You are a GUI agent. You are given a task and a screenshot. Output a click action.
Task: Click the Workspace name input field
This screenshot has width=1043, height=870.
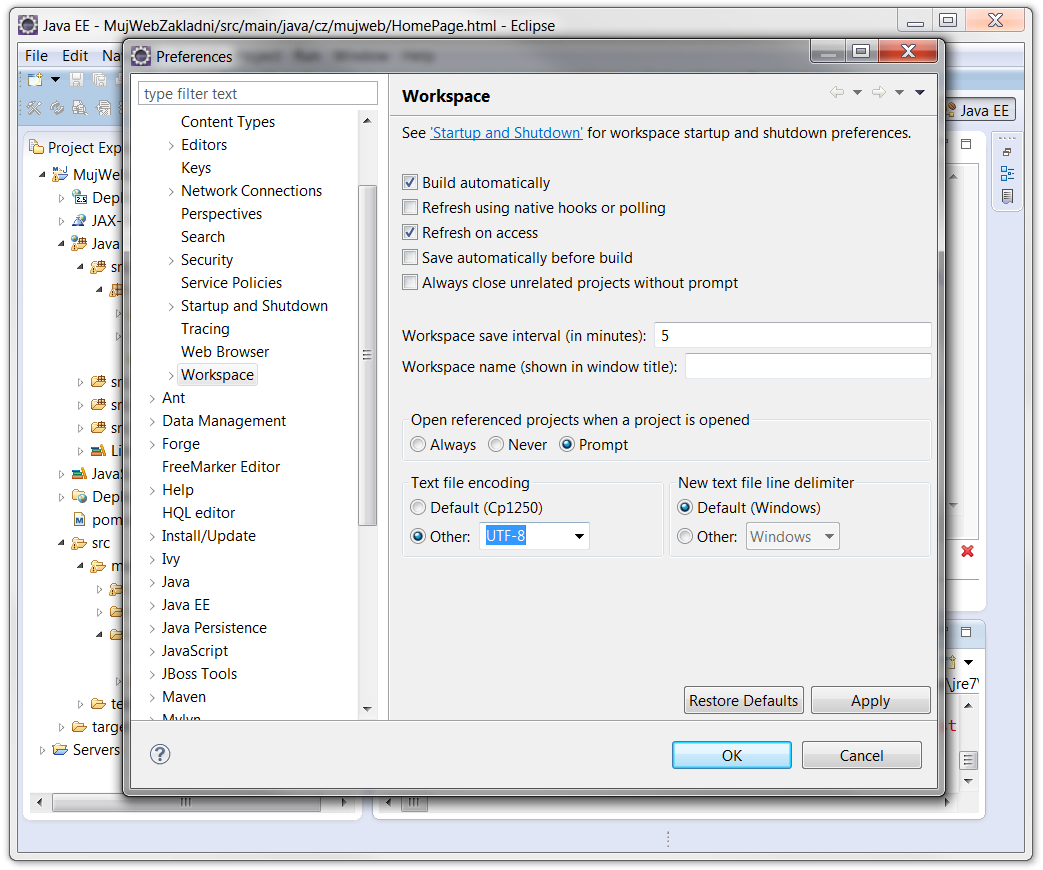[x=808, y=366]
